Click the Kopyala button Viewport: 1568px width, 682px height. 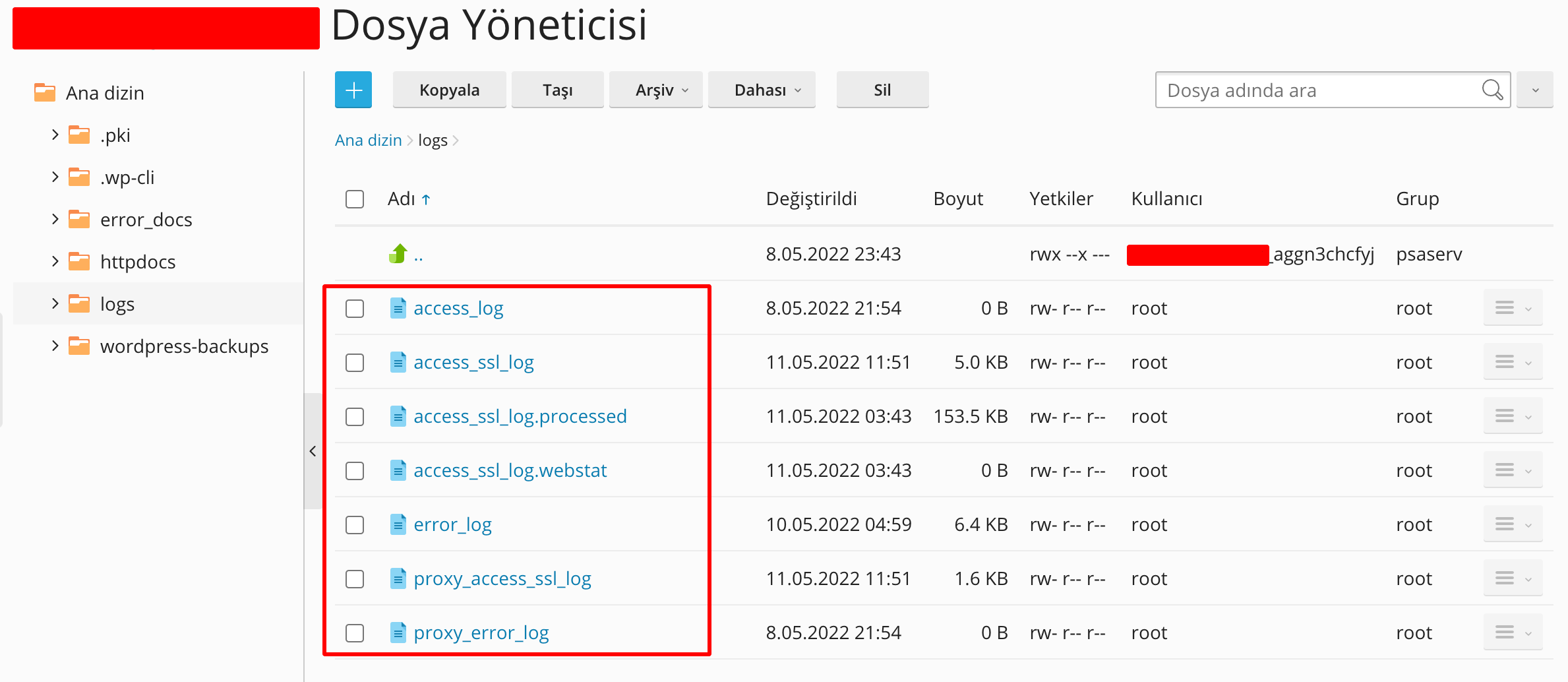[450, 90]
